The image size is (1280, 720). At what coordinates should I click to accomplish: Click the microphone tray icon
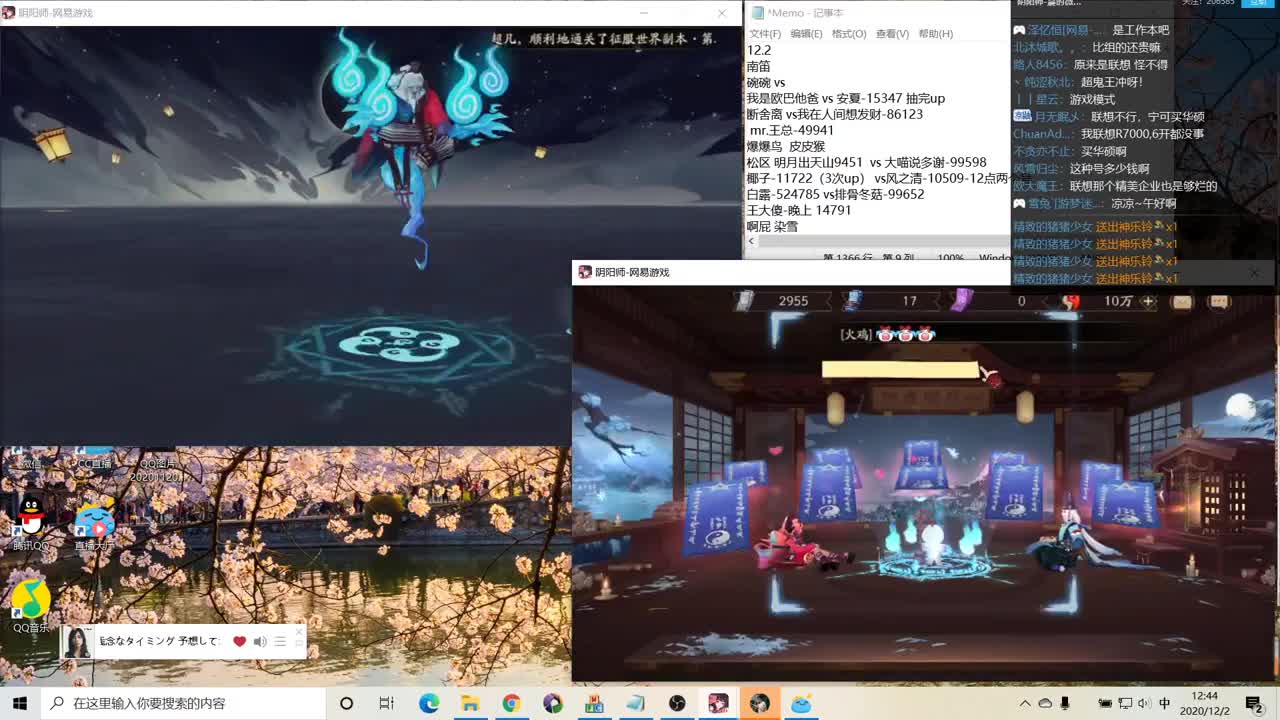(x=1065, y=703)
